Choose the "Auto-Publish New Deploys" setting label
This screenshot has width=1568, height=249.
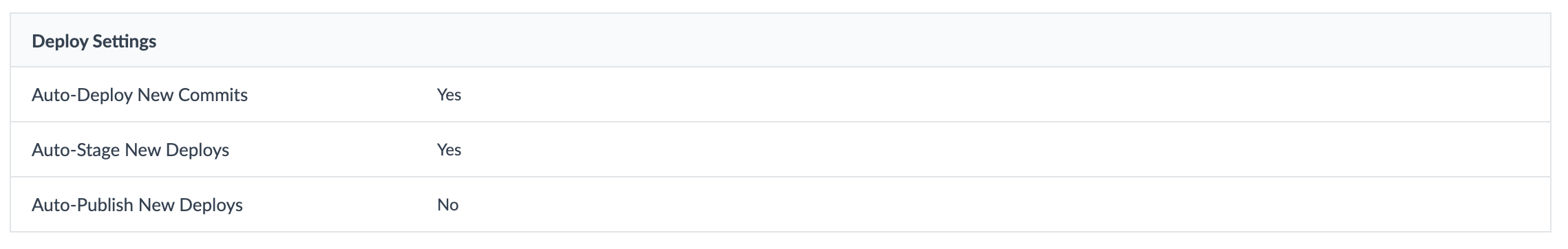pyautogui.click(x=138, y=205)
